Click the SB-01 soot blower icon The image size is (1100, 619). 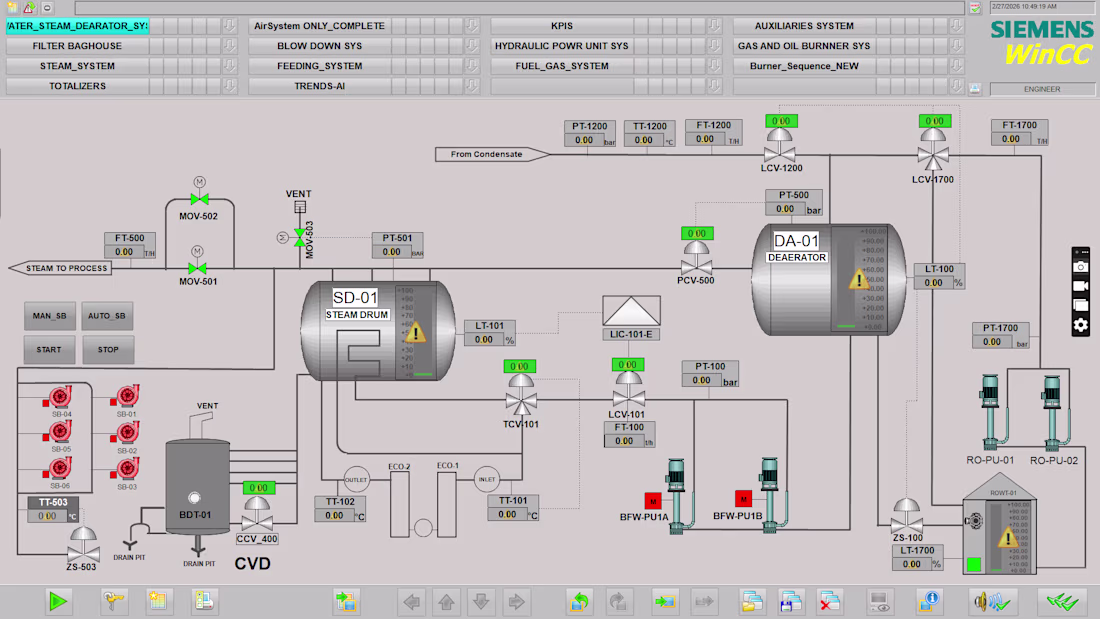click(126, 397)
